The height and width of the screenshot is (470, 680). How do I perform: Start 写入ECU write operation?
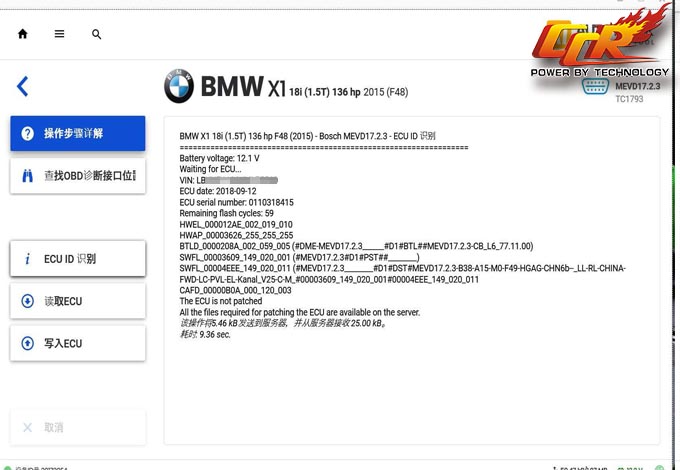pyautogui.click(x=78, y=343)
